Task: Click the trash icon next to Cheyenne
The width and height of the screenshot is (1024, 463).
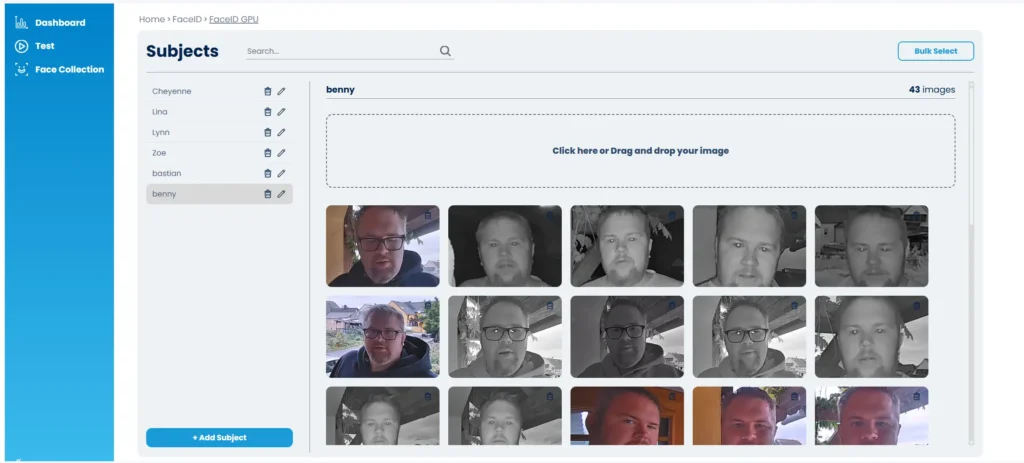Action: pos(267,91)
